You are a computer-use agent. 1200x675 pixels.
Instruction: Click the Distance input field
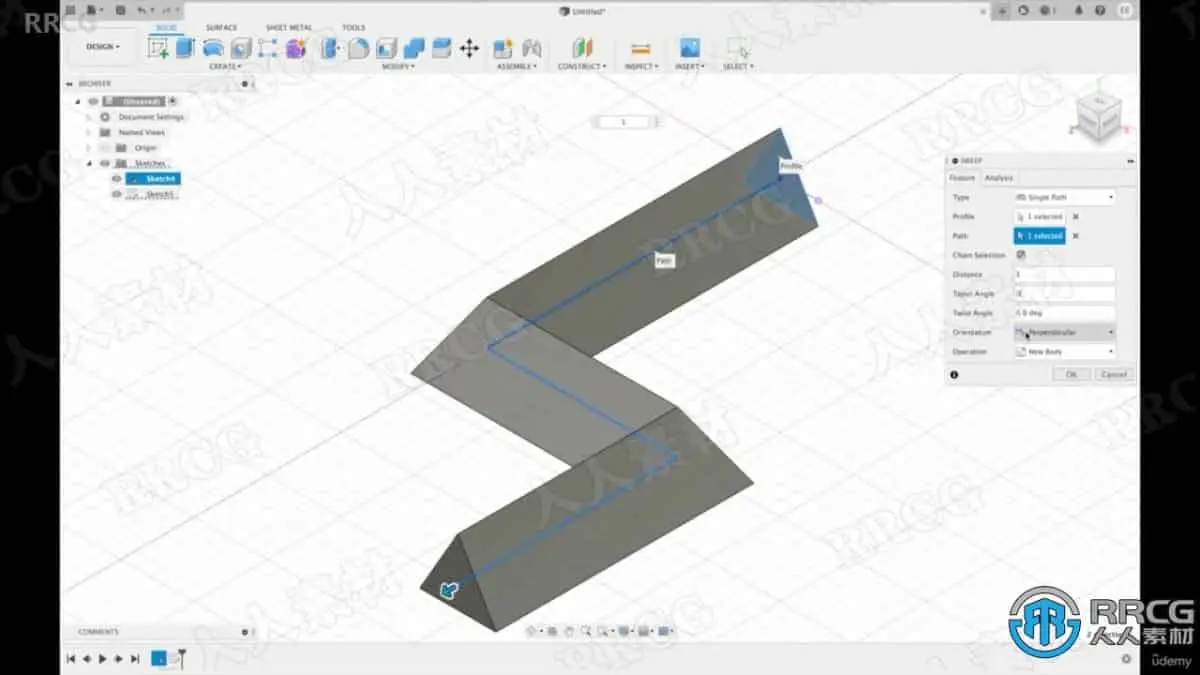point(1064,274)
